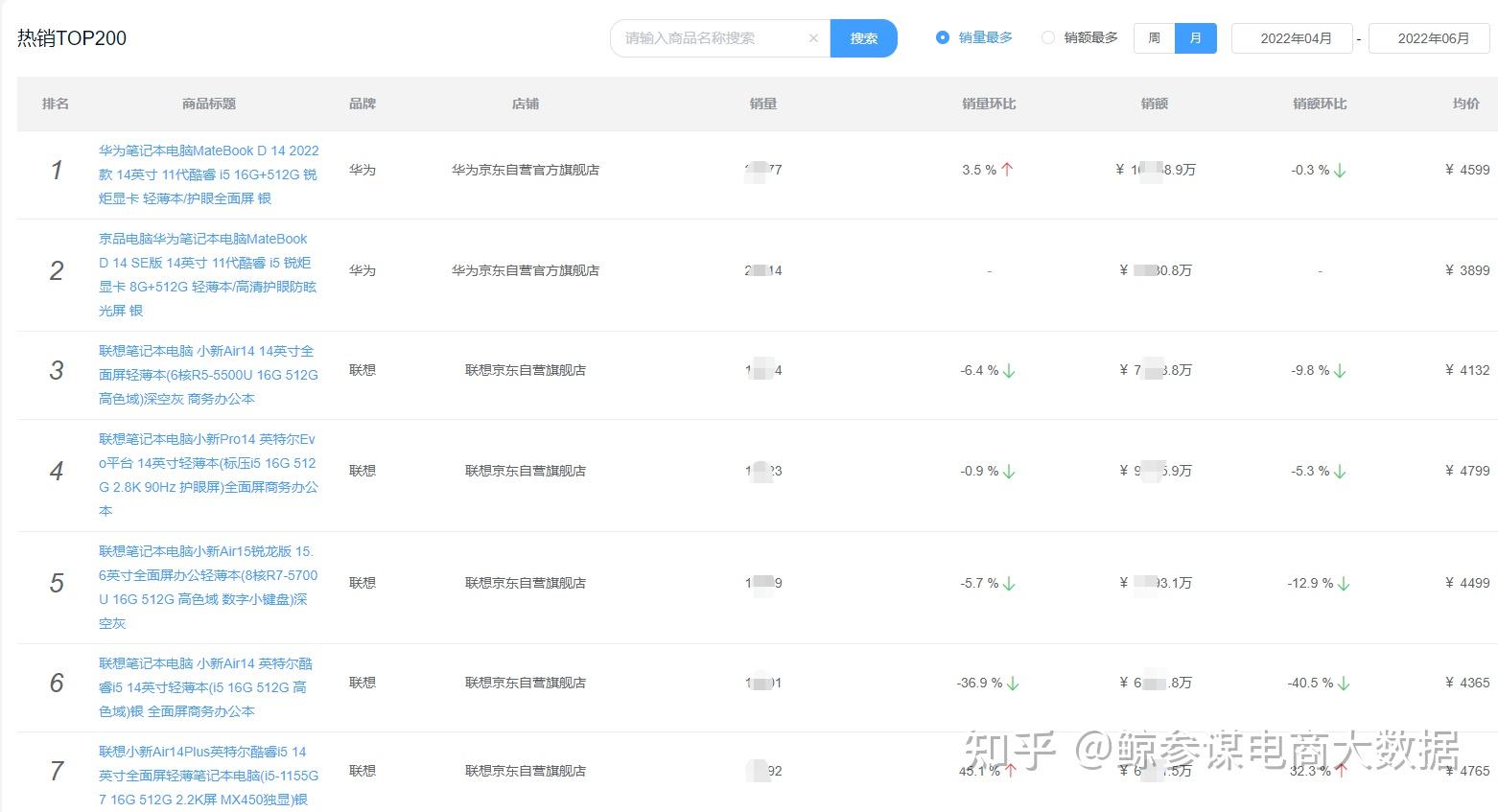Screen dimensions: 1498x812
Task: Click the average price ¥ 3899
Action: [x=1467, y=270]
